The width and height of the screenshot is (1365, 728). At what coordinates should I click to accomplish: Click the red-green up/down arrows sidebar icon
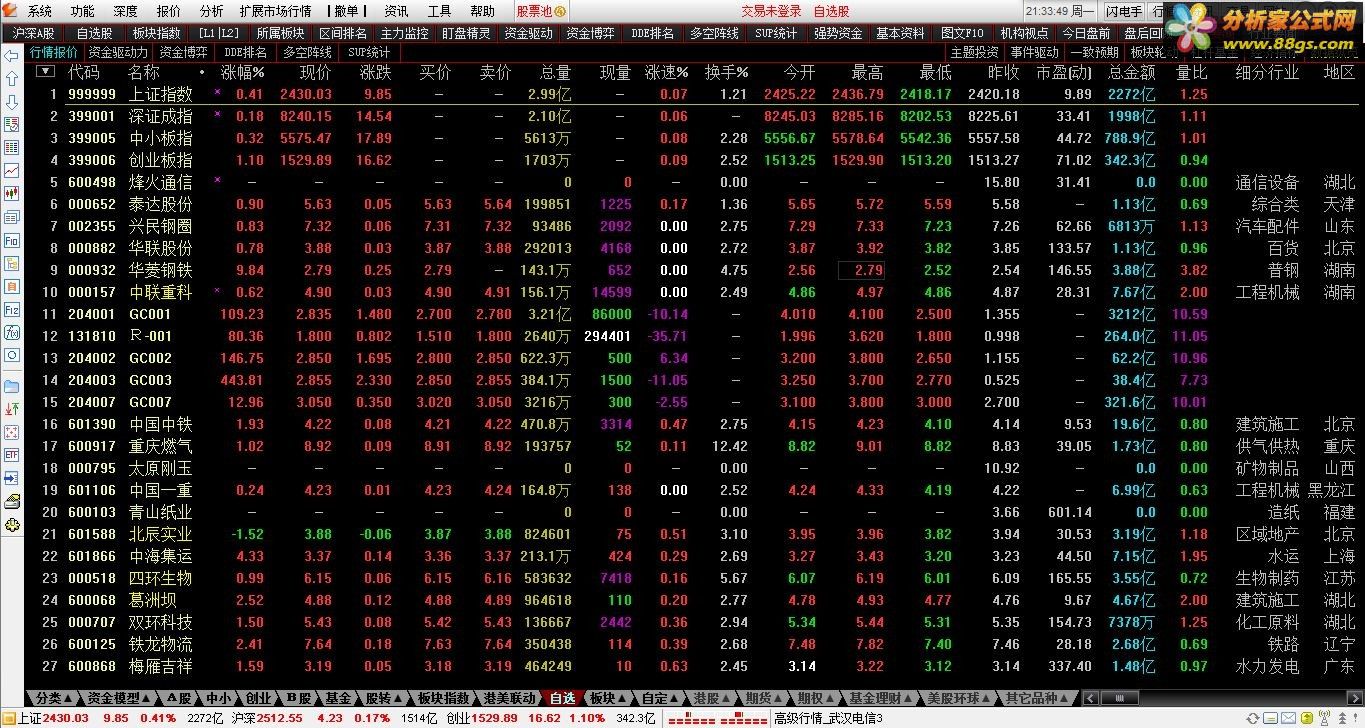(x=11, y=408)
